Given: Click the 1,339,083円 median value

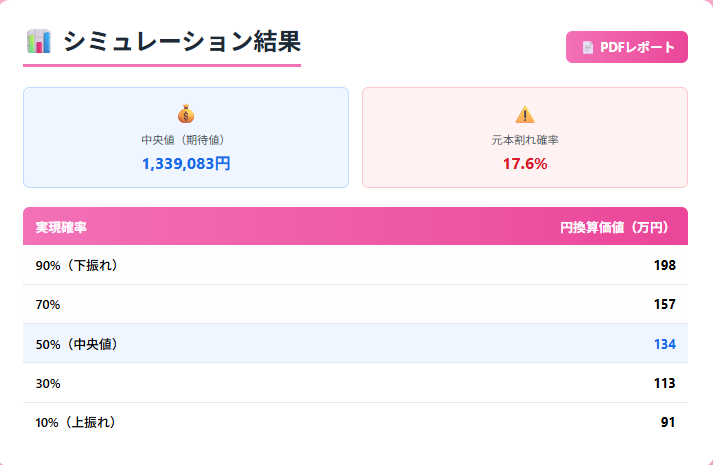Looking at the screenshot, I should point(186,163).
